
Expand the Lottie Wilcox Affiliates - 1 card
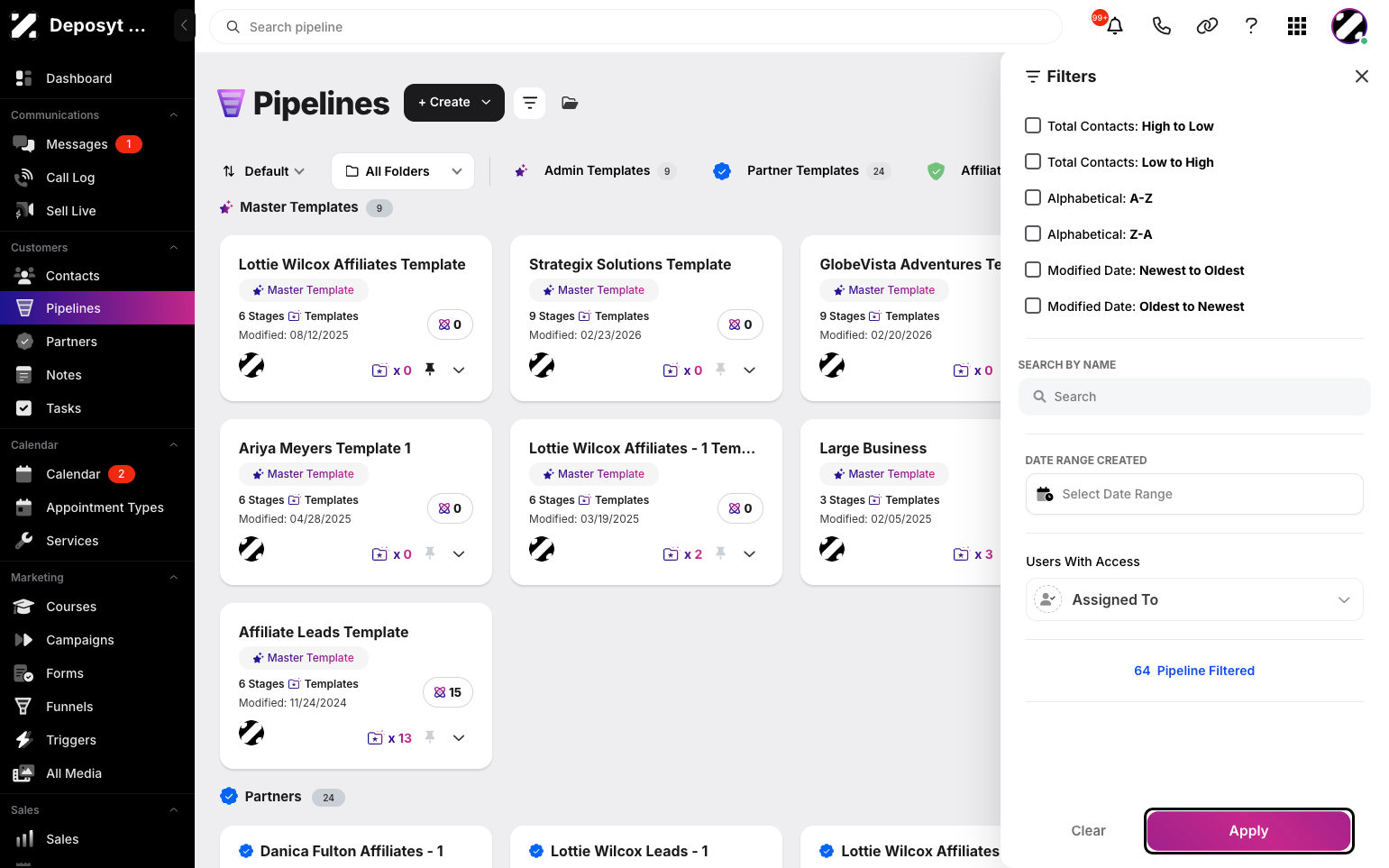749,553
